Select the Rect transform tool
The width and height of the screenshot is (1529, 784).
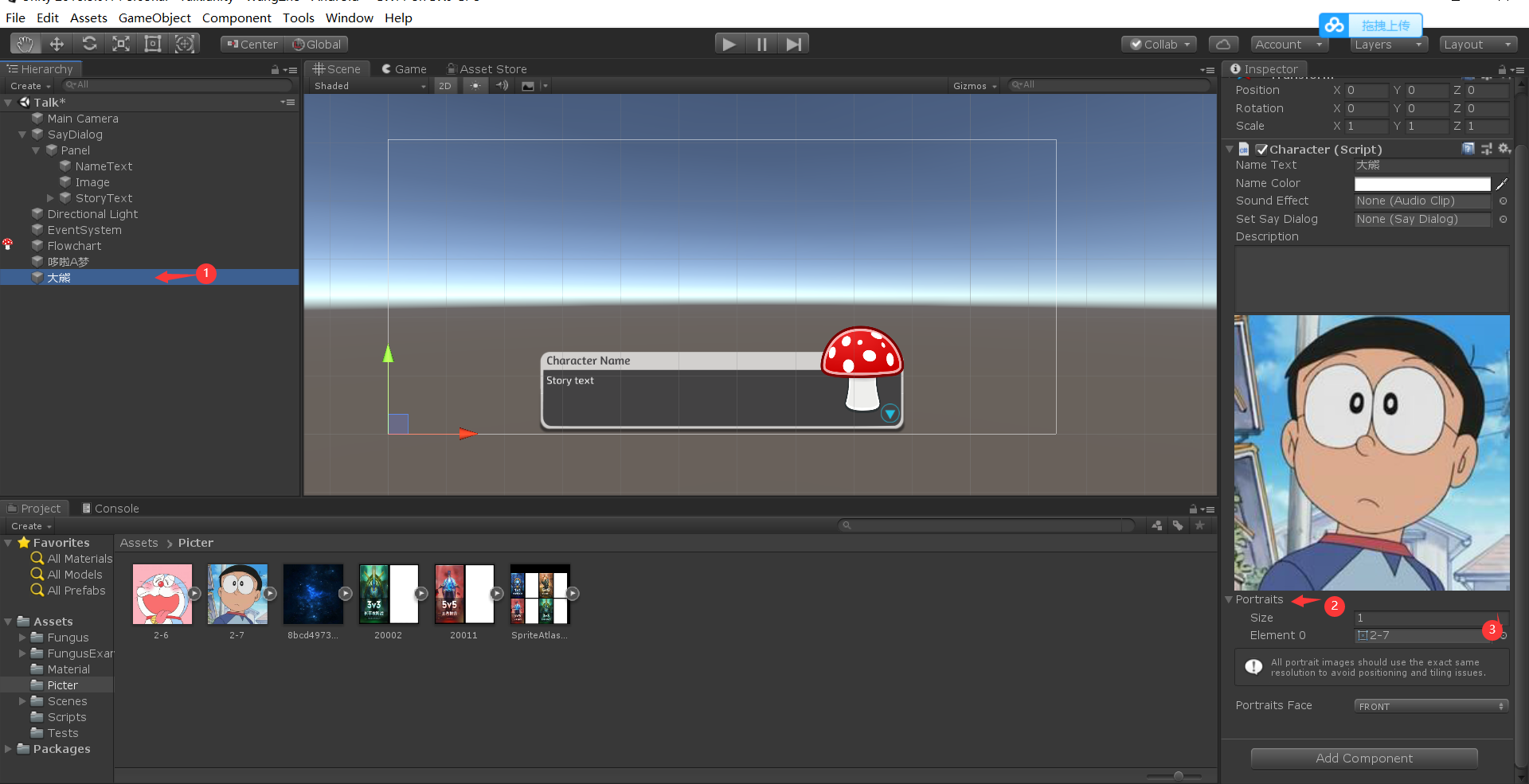coord(153,44)
